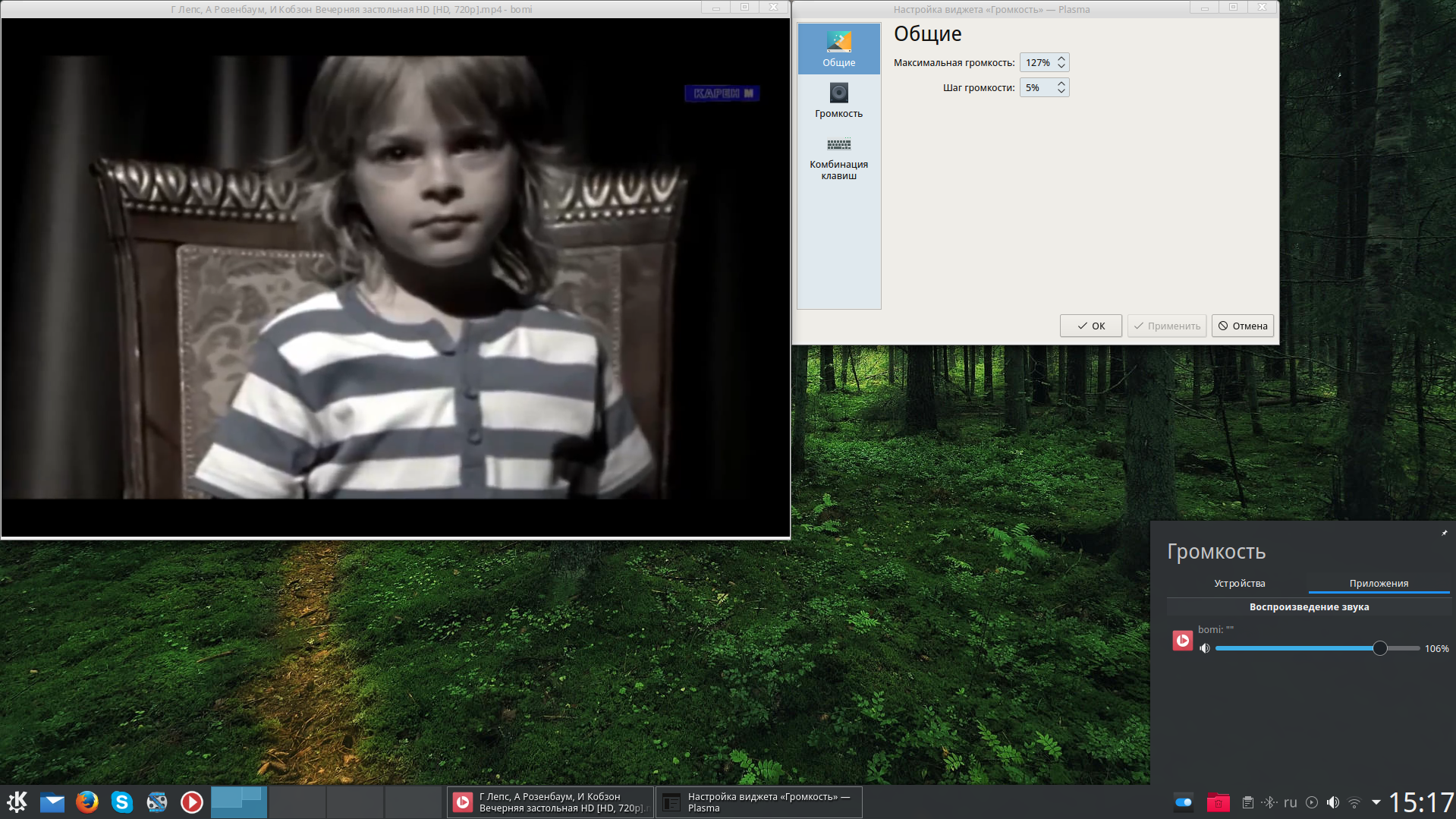1456x819 pixels.
Task: Increase Шаг громкости with up arrow
Action: [1061, 83]
